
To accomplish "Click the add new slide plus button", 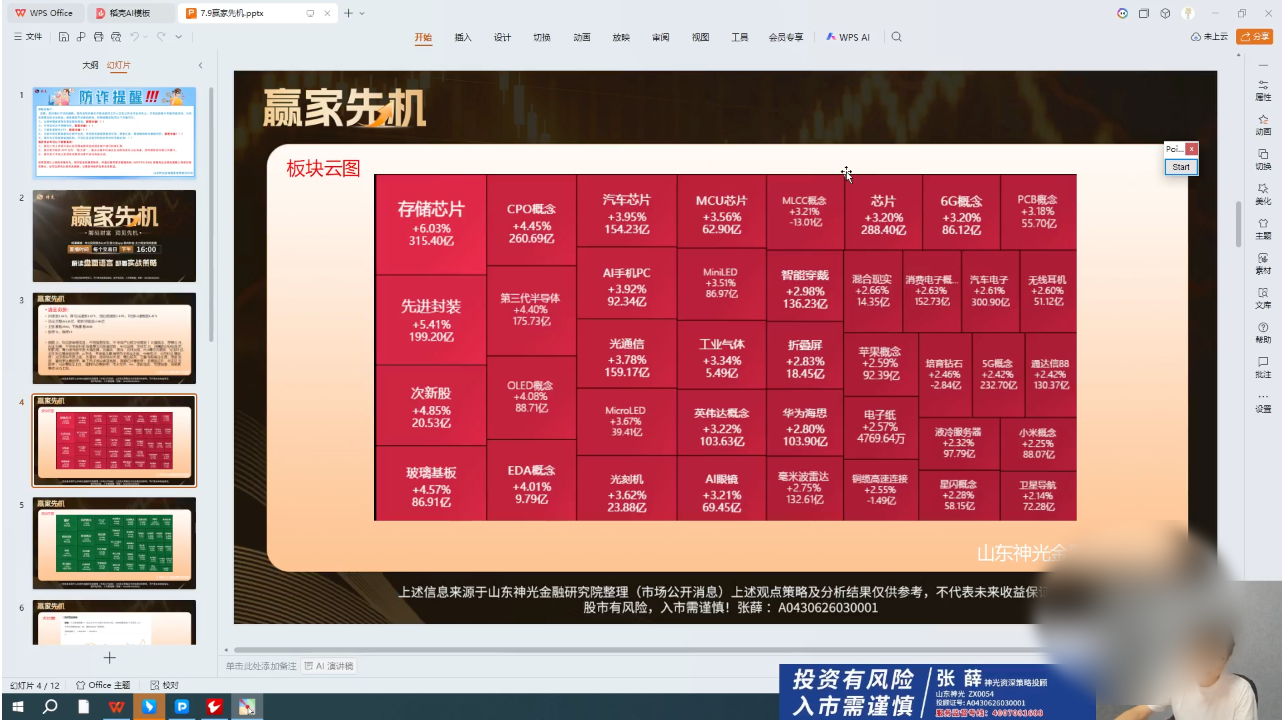I will pyautogui.click(x=110, y=658).
